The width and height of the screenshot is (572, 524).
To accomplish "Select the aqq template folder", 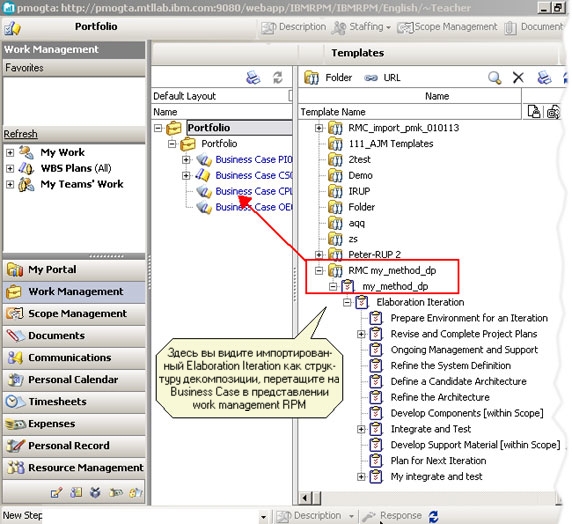I will (356, 223).
